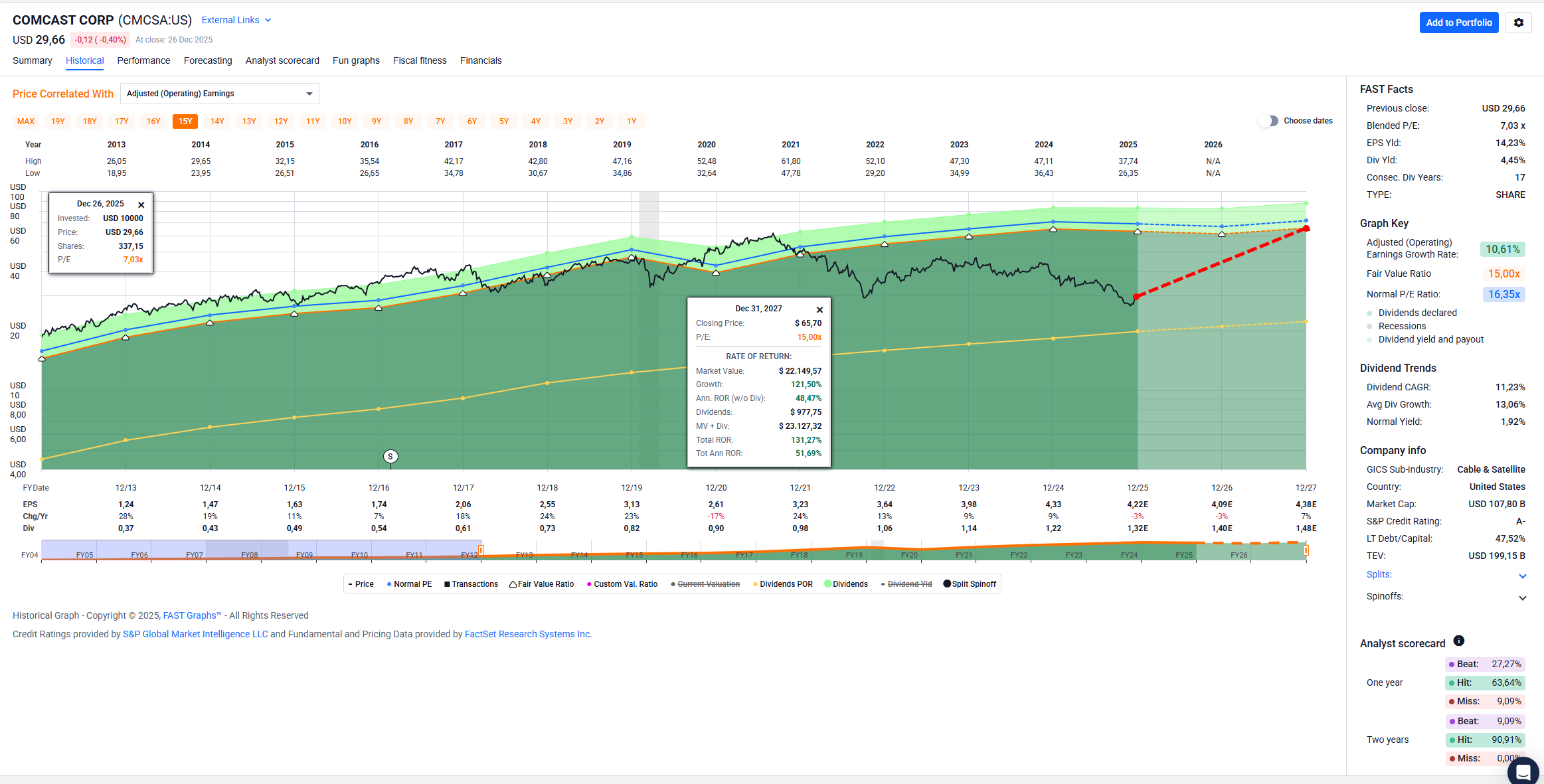Open the External Links dropdown

click(236, 21)
